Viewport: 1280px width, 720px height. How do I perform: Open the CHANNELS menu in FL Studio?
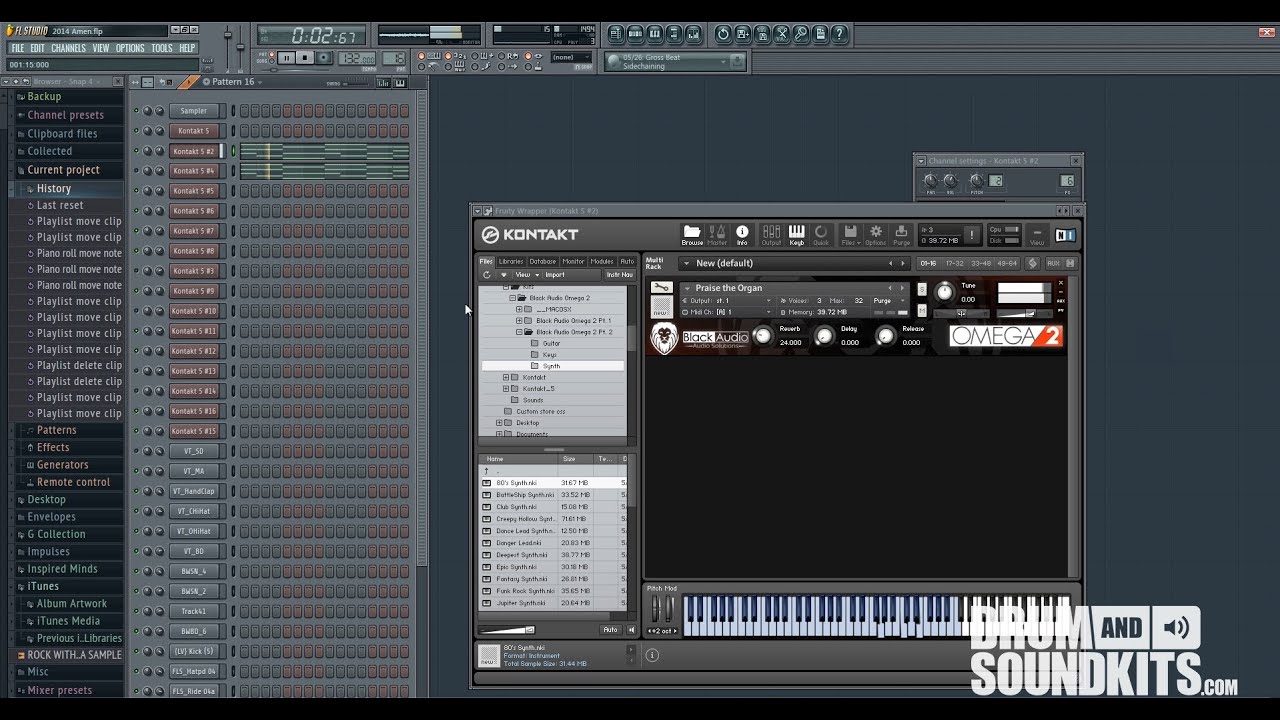68,48
